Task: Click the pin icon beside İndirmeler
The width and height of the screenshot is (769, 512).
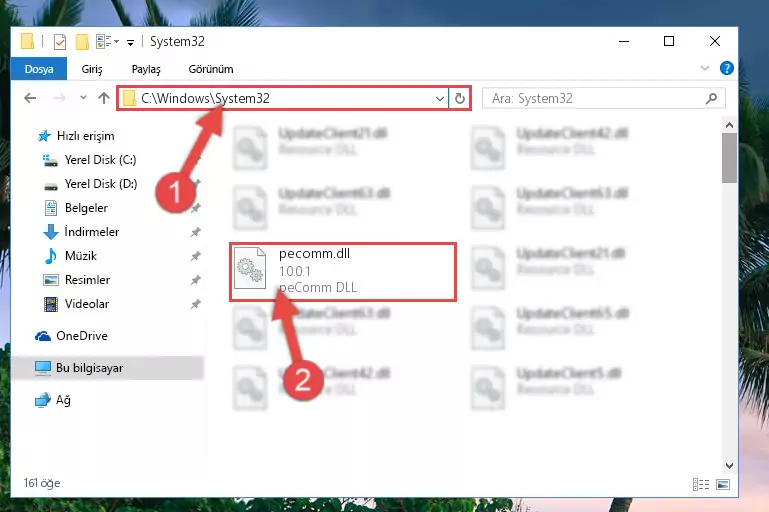Action: (x=196, y=232)
